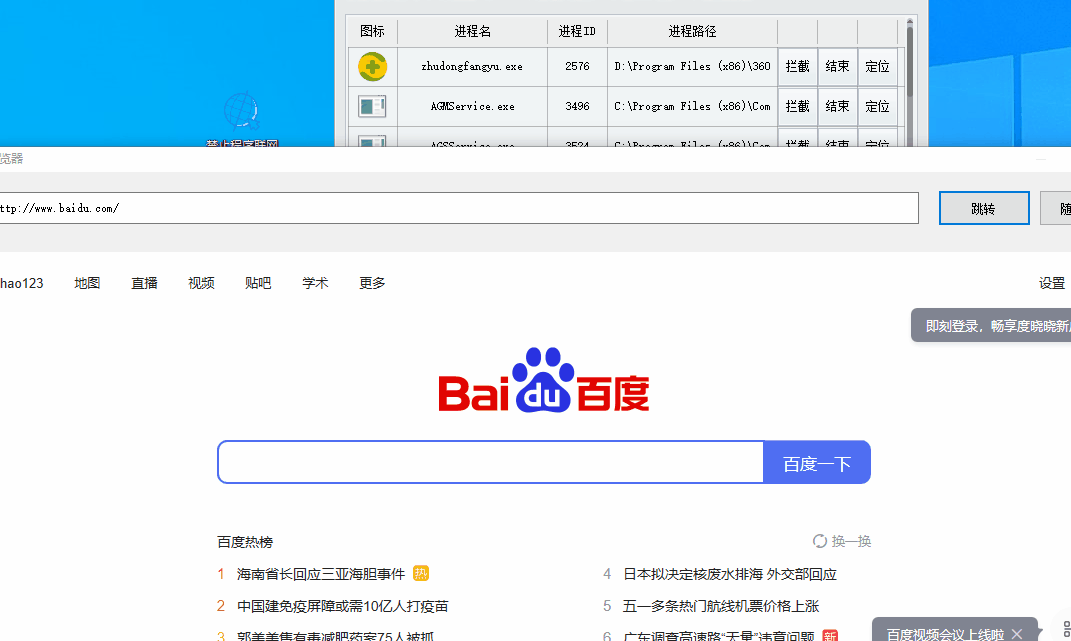Open the 海南省长回应三亚海胆事件 headline

pos(321,574)
